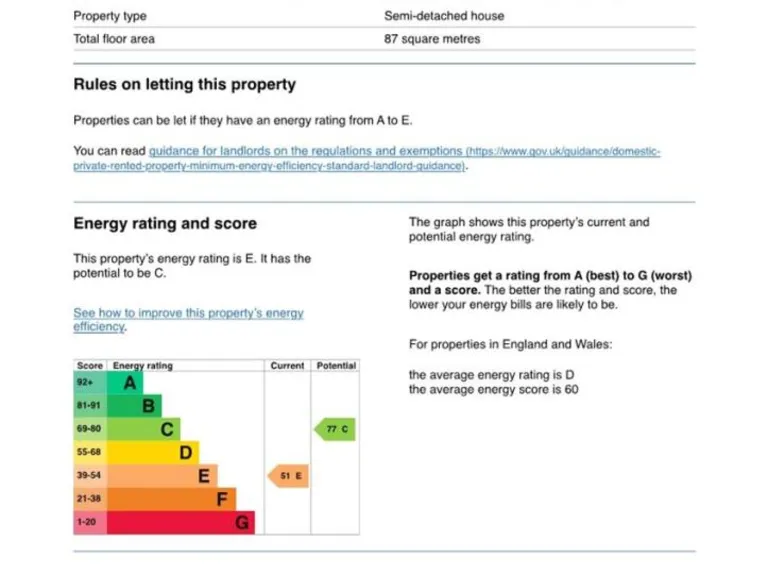Image resolution: width=768 pixels, height=576 pixels.
Task: Click the 'Potential' column header
Action: tap(336, 366)
